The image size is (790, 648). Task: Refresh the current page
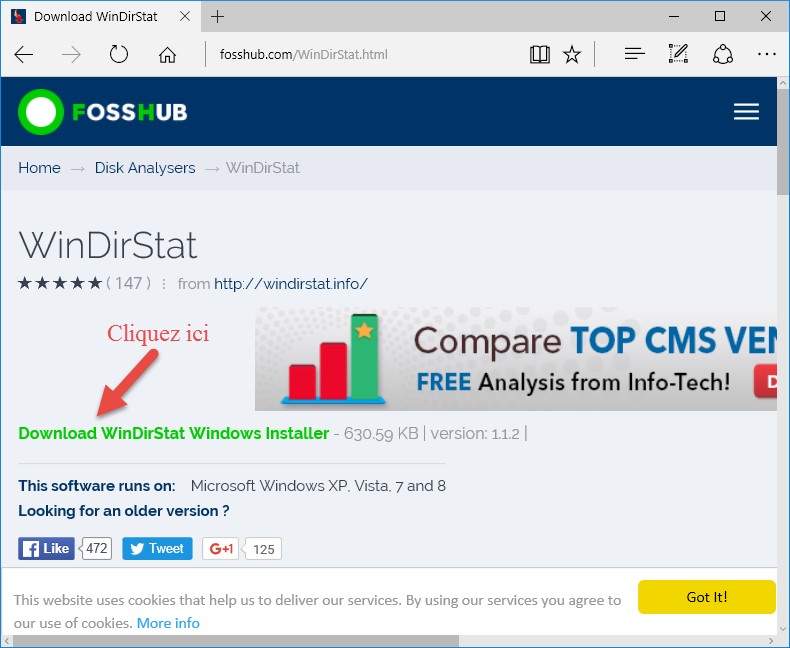click(x=119, y=54)
